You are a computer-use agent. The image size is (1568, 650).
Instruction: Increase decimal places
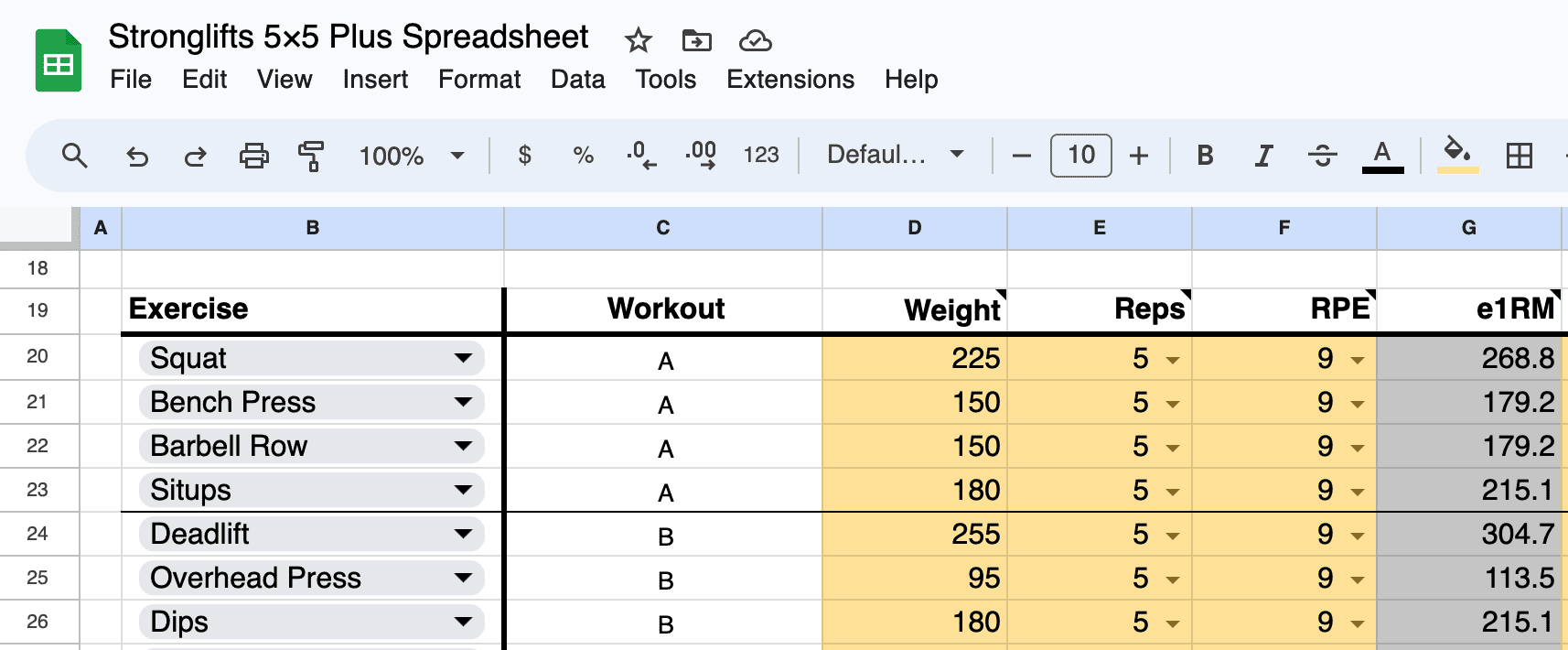pos(701,156)
